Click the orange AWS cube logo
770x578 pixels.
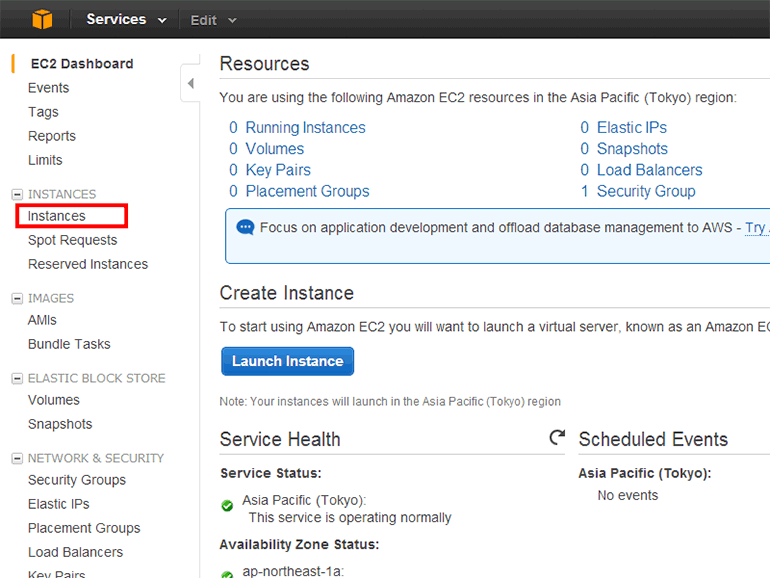(x=41, y=19)
